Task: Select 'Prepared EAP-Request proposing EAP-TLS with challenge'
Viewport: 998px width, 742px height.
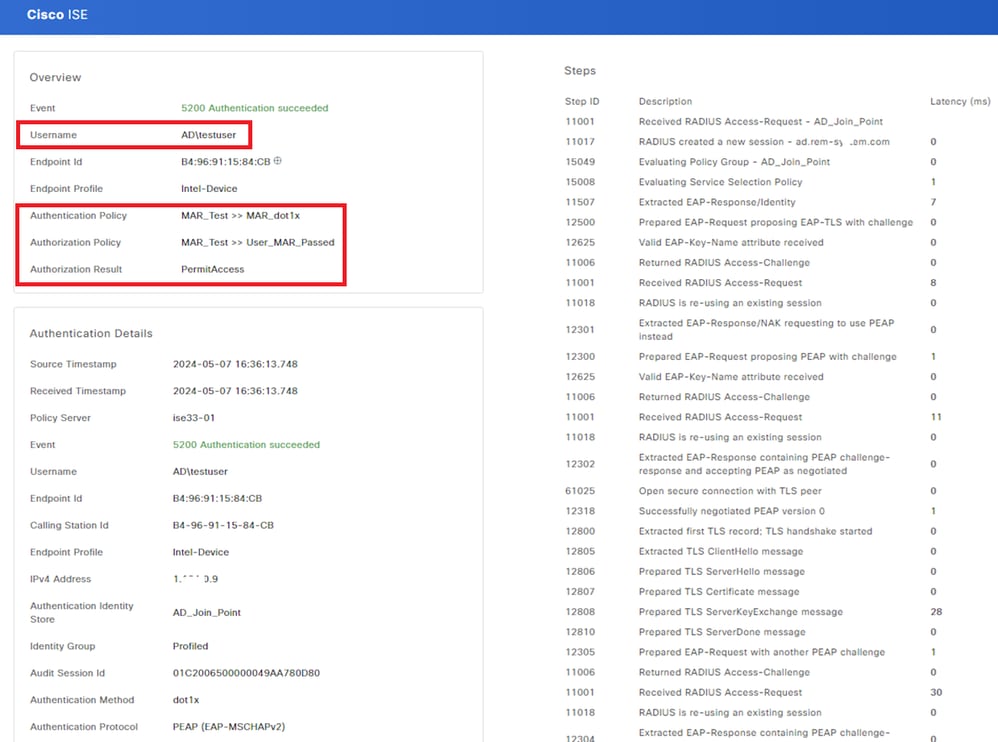Action: (x=776, y=222)
